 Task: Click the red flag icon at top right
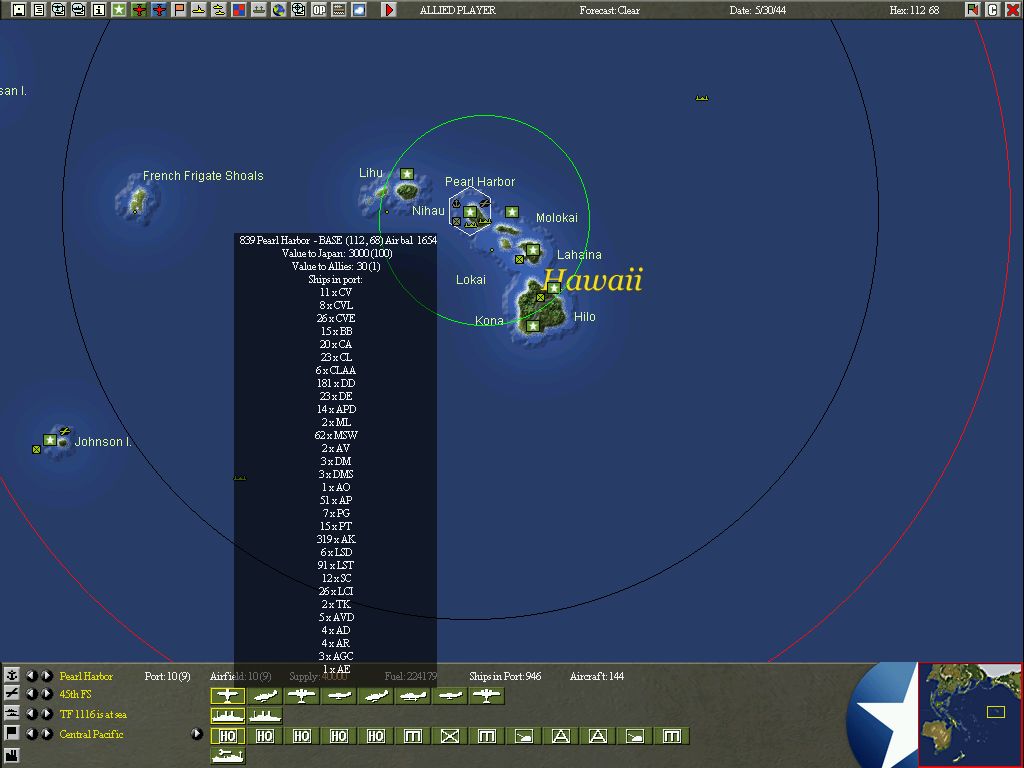pyautogui.click(x=973, y=10)
